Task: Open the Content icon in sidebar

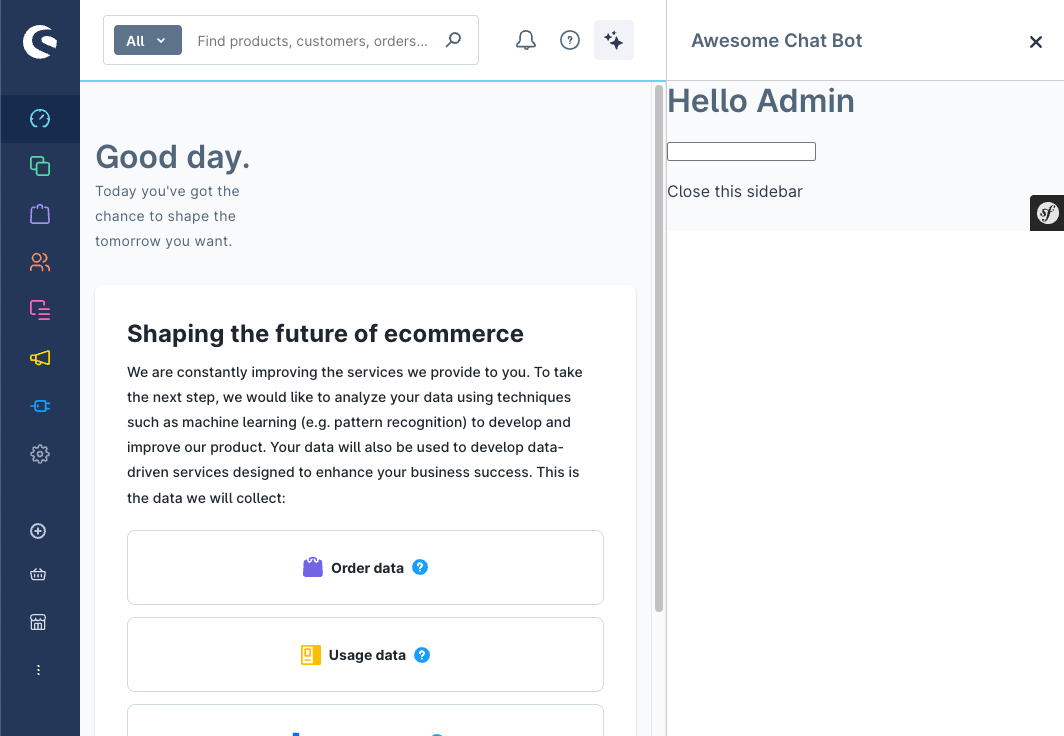Action: 40,310
